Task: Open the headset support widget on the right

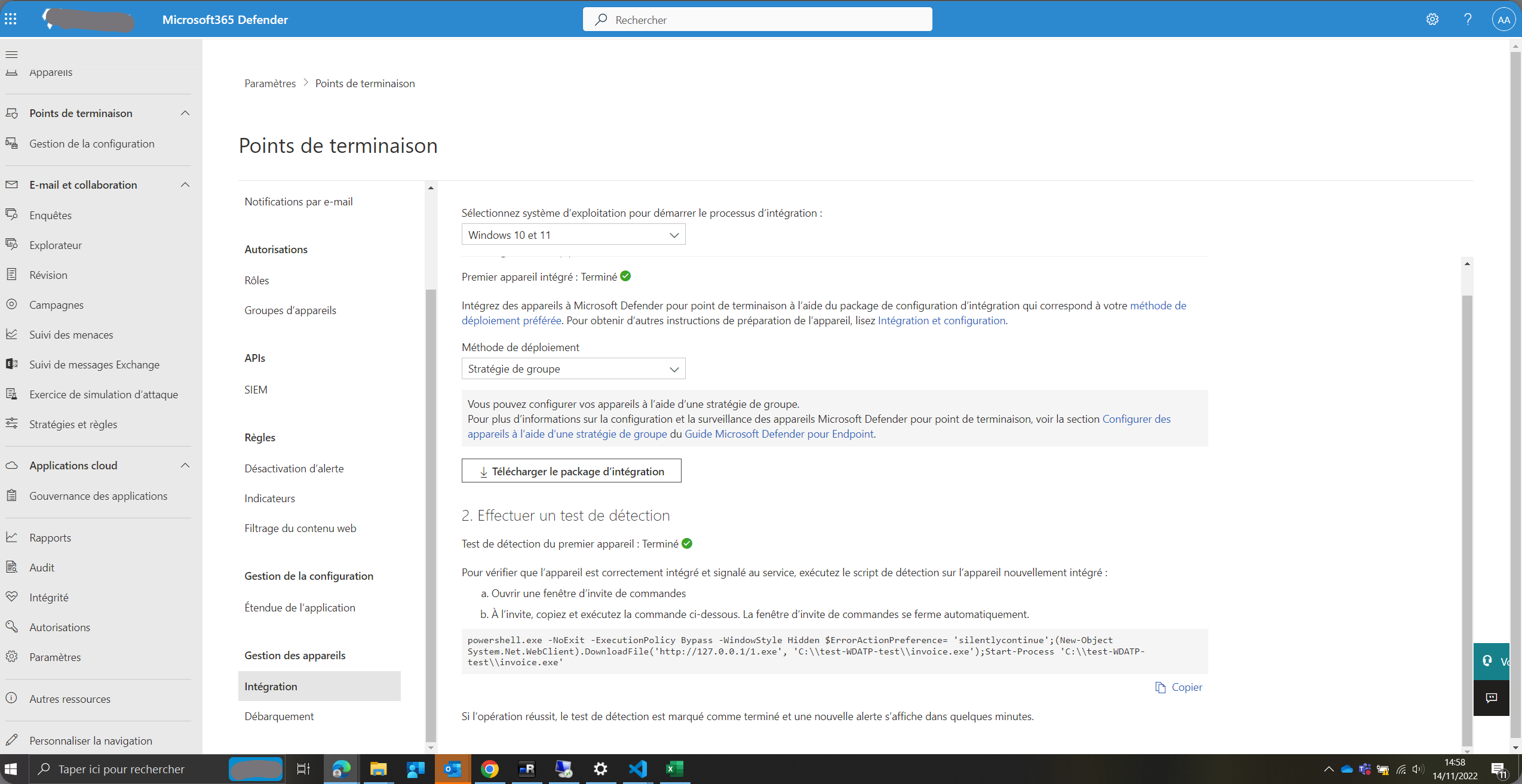Action: [x=1491, y=661]
